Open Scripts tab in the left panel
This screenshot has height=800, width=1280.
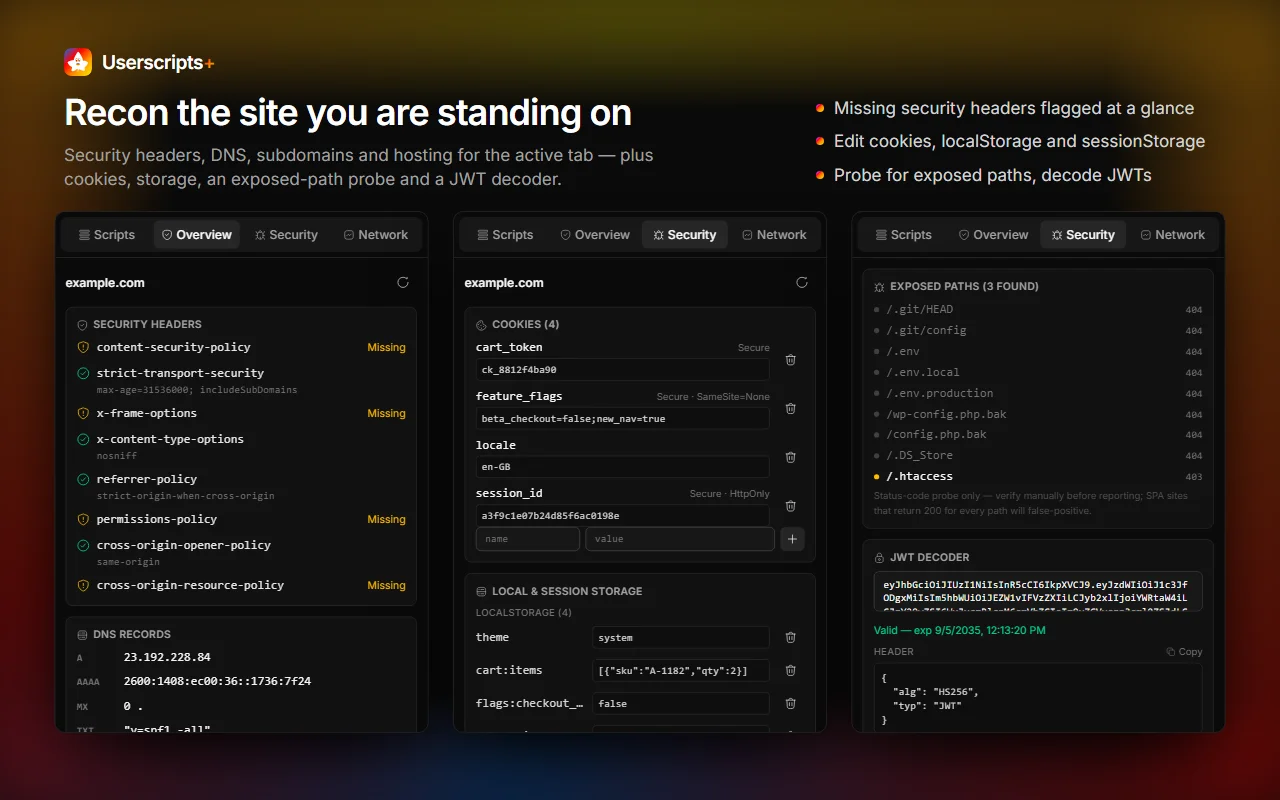click(107, 235)
